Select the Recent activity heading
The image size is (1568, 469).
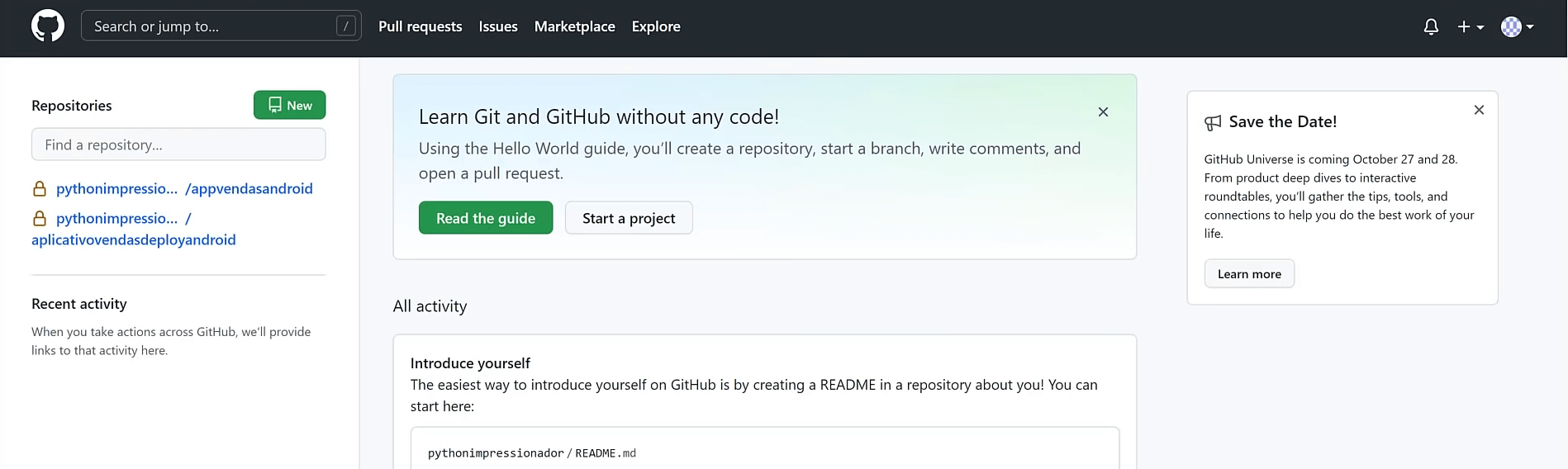[x=79, y=304]
